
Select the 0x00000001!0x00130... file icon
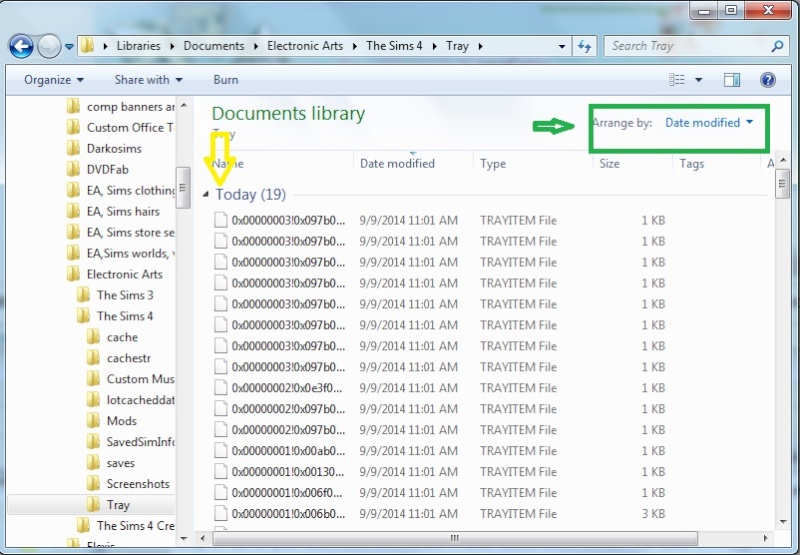[220, 471]
